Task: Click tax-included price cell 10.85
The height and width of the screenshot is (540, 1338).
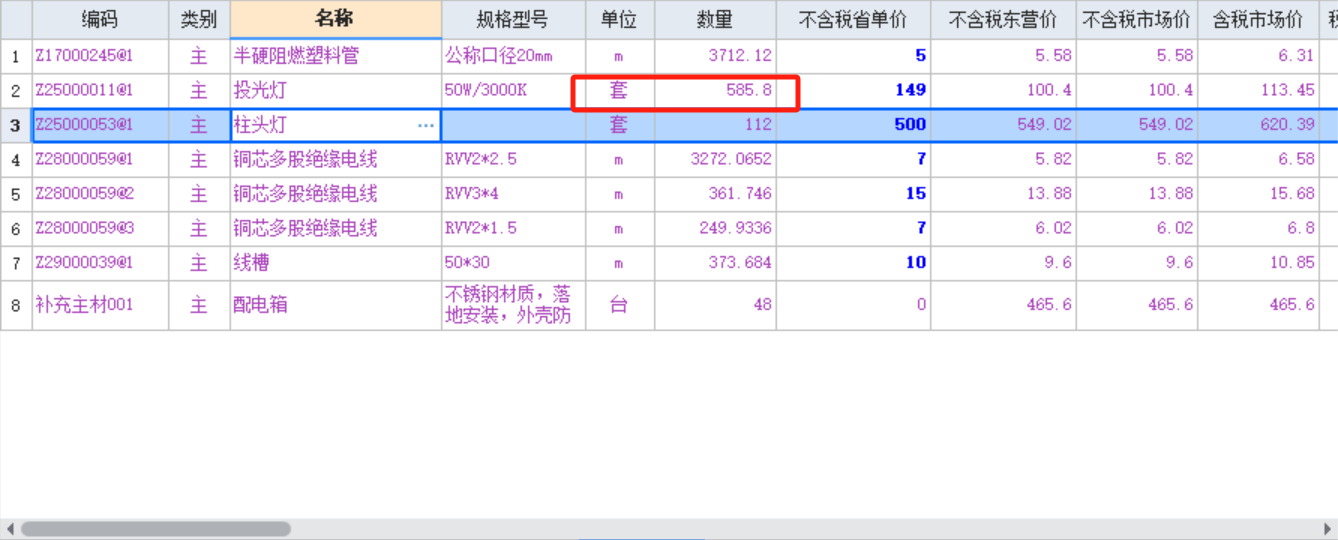Action: click(x=1258, y=263)
